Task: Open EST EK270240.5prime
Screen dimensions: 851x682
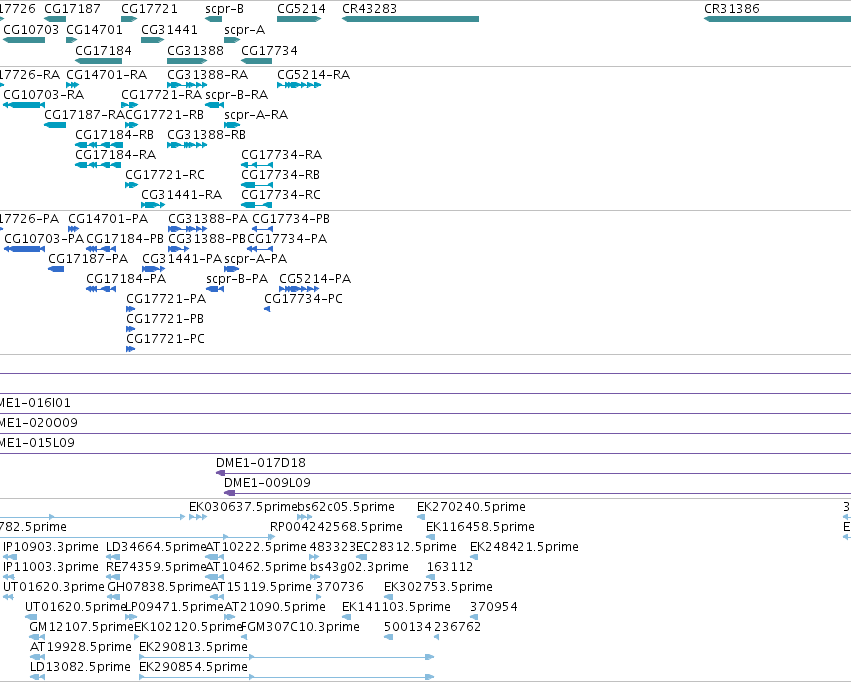Action: pos(421,517)
